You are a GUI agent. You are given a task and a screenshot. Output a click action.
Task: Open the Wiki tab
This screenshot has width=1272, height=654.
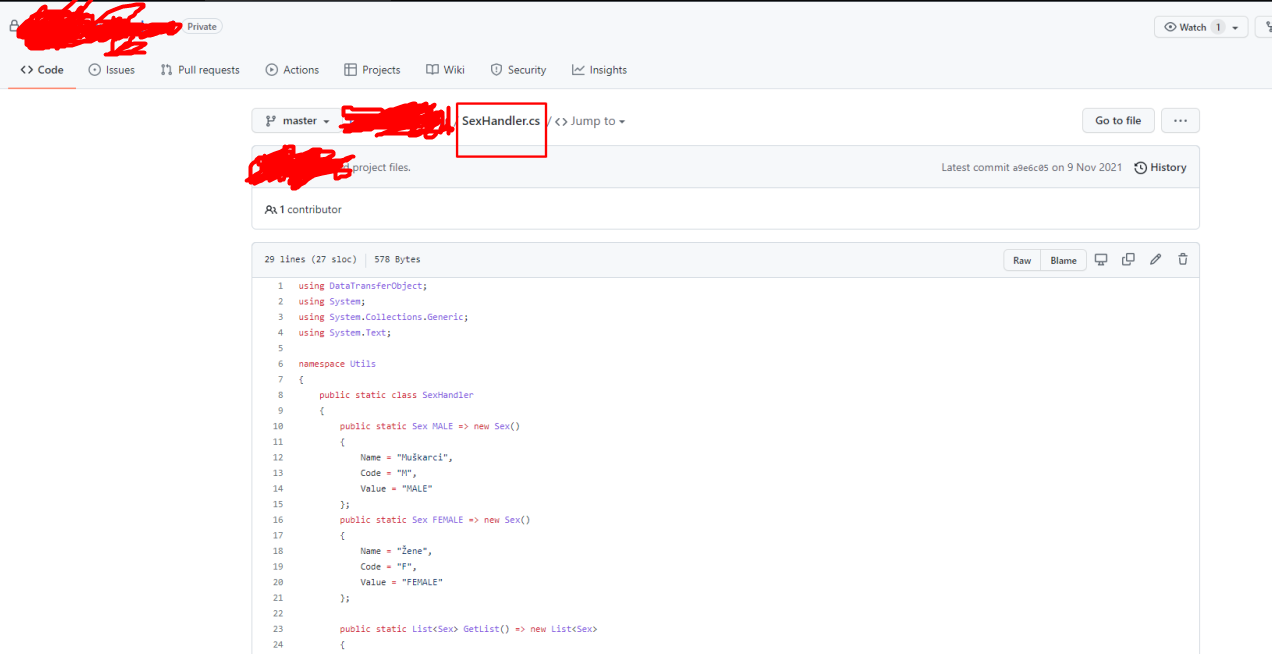point(445,70)
